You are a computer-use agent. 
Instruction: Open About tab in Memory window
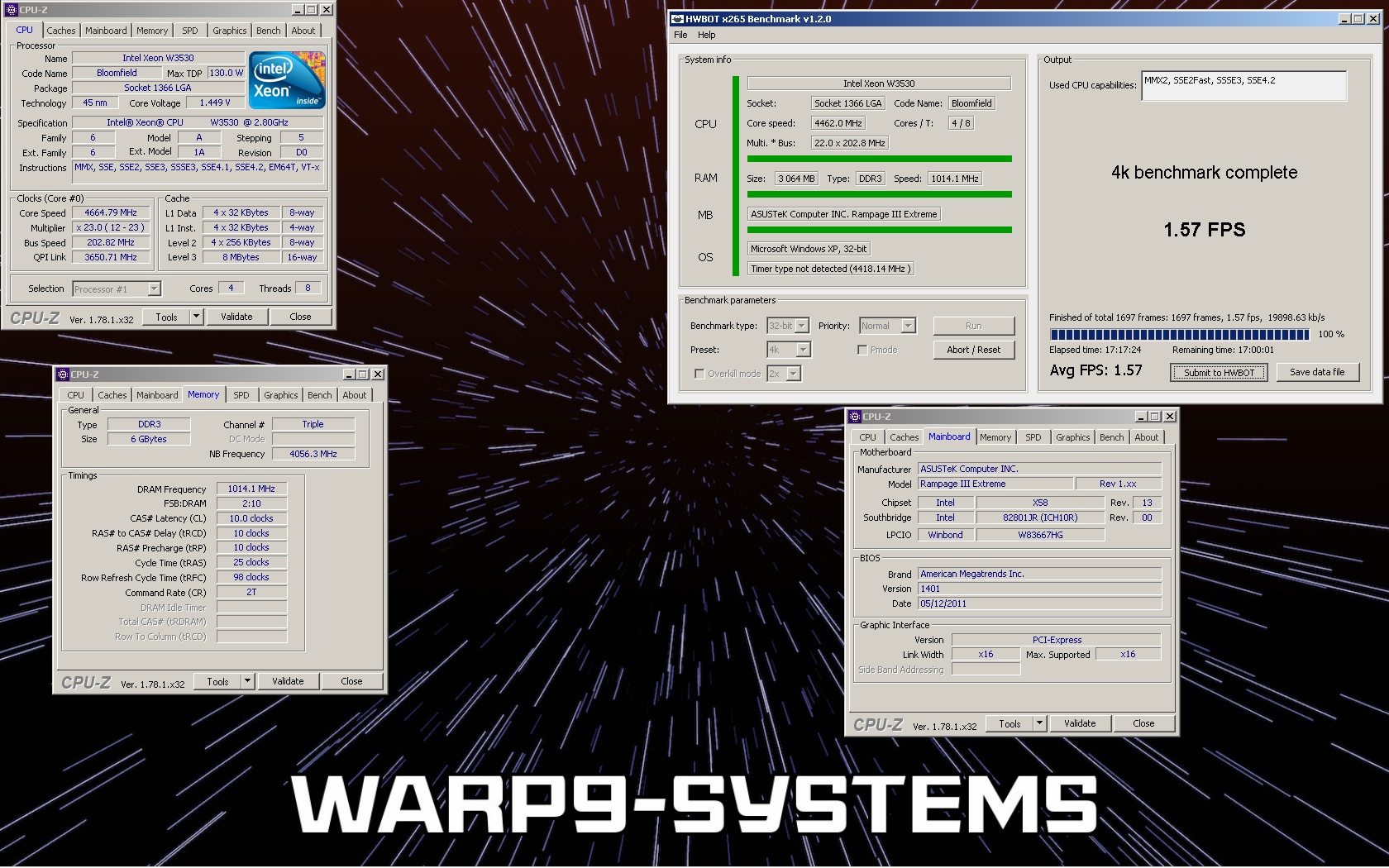pos(355,395)
